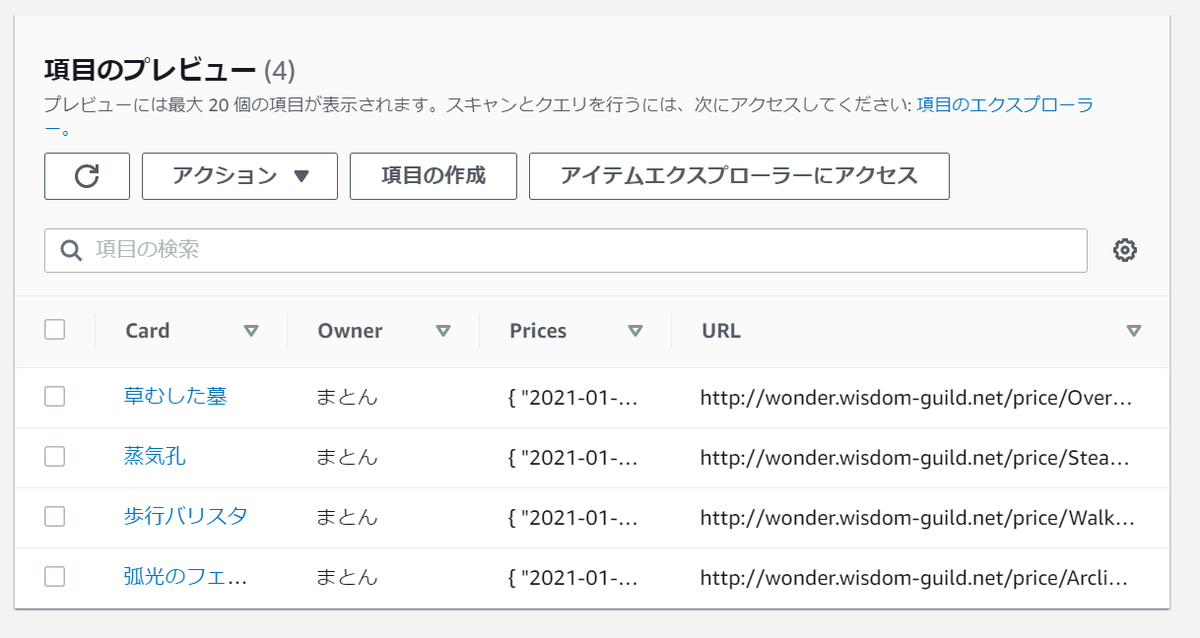The height and width of the screenshot is (638, 1200).
Task: Toggle the select-all header checkbox
Action: (x=55, y=329)
